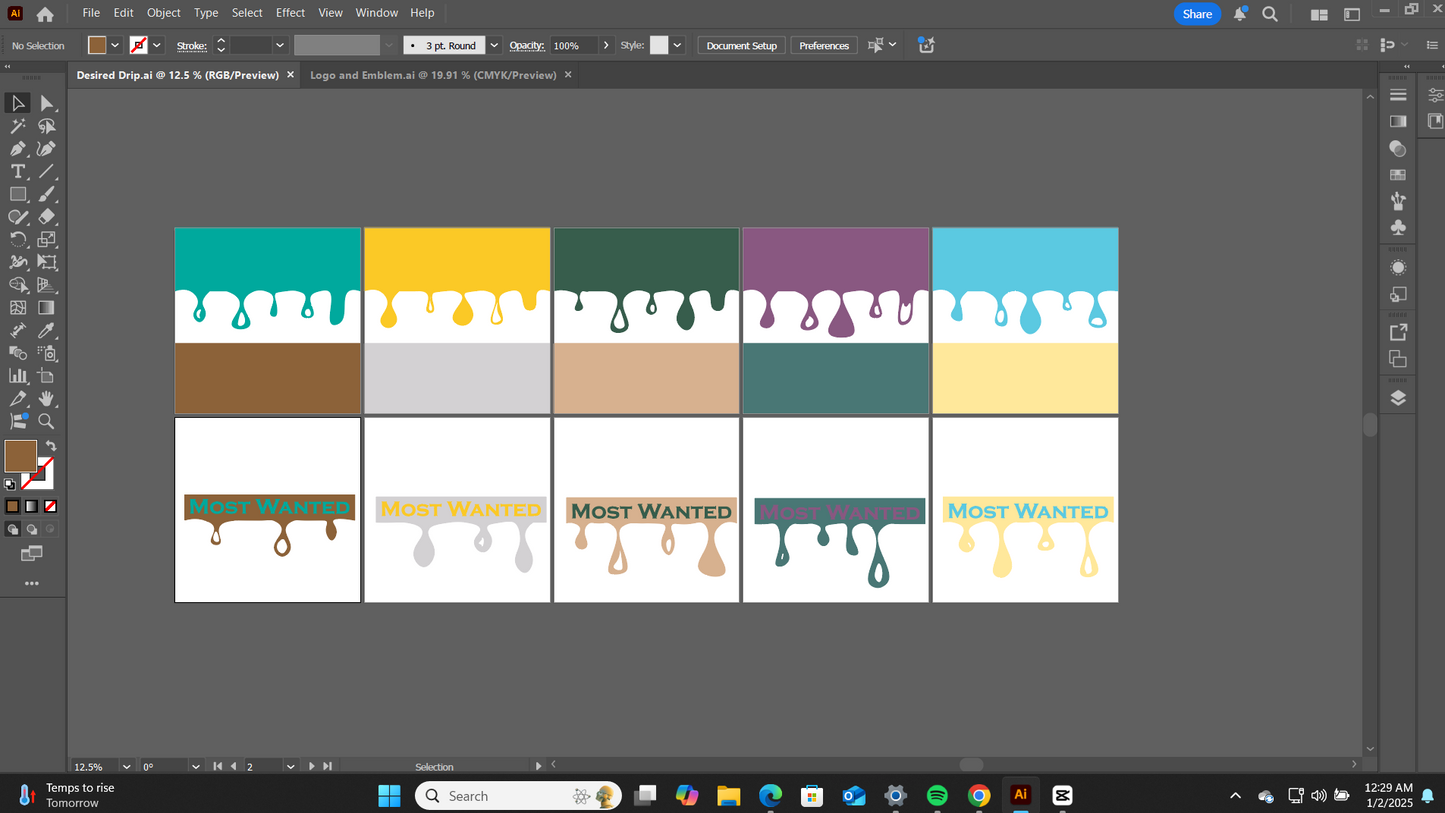Open the fill color dropdown
The image size is (1445, 813).
115,45
